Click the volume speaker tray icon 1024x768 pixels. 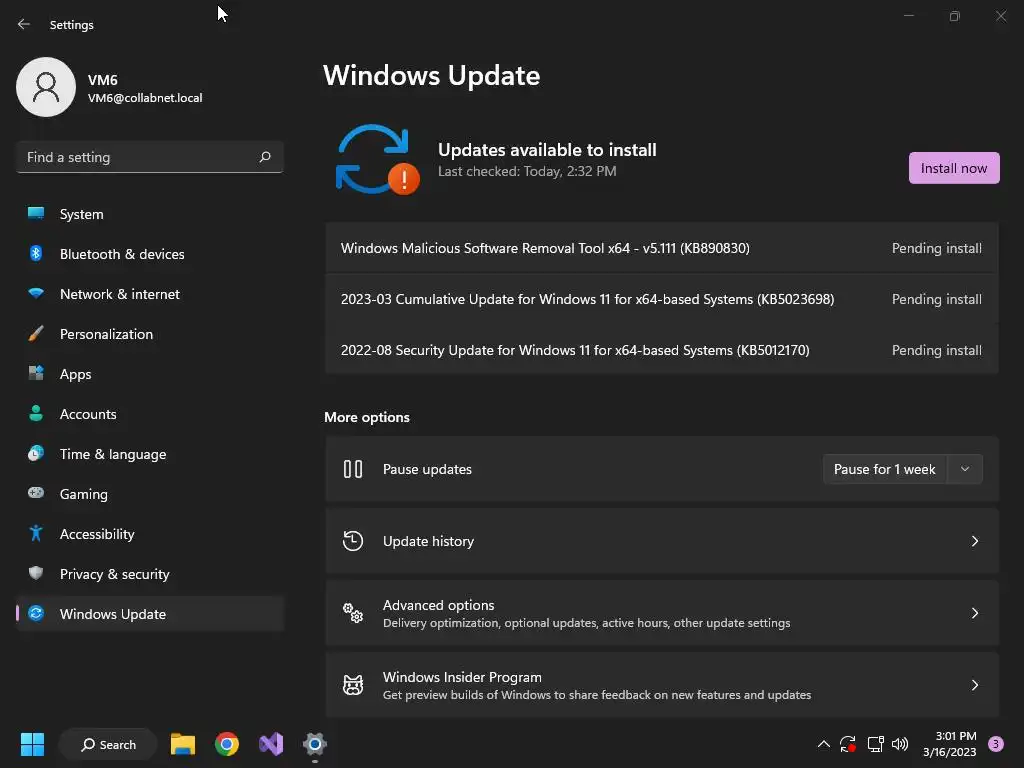point(900,744)
